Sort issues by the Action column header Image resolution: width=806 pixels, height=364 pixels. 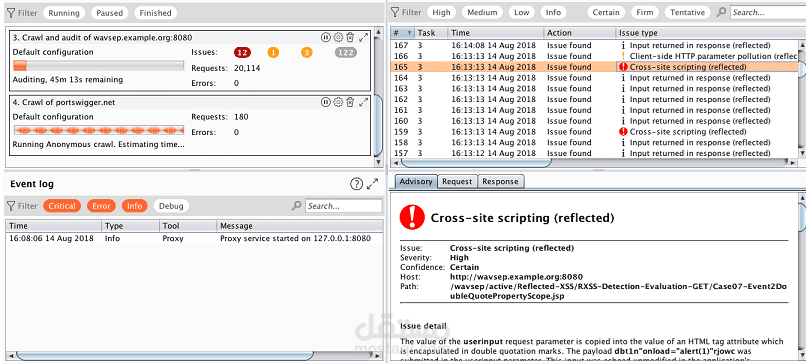[580, 33]
